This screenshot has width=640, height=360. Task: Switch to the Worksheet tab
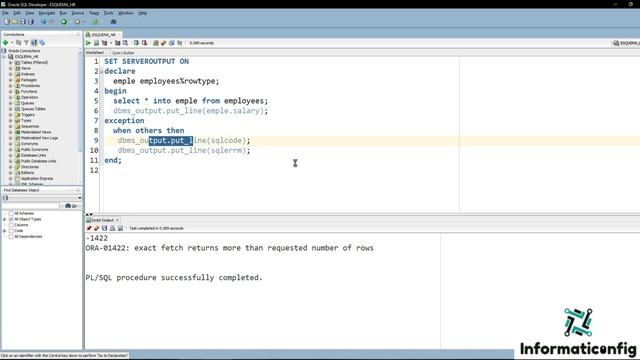pyautogui.click(x=95, y=53)
